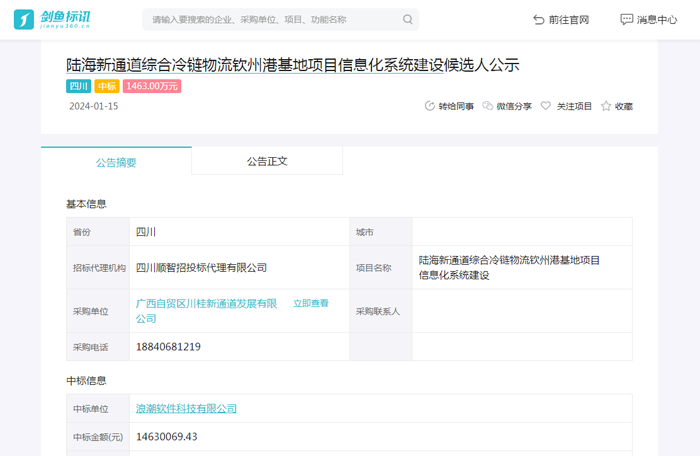Click the 中标 tag
700x456 pixels.
(x=107, y=86)
